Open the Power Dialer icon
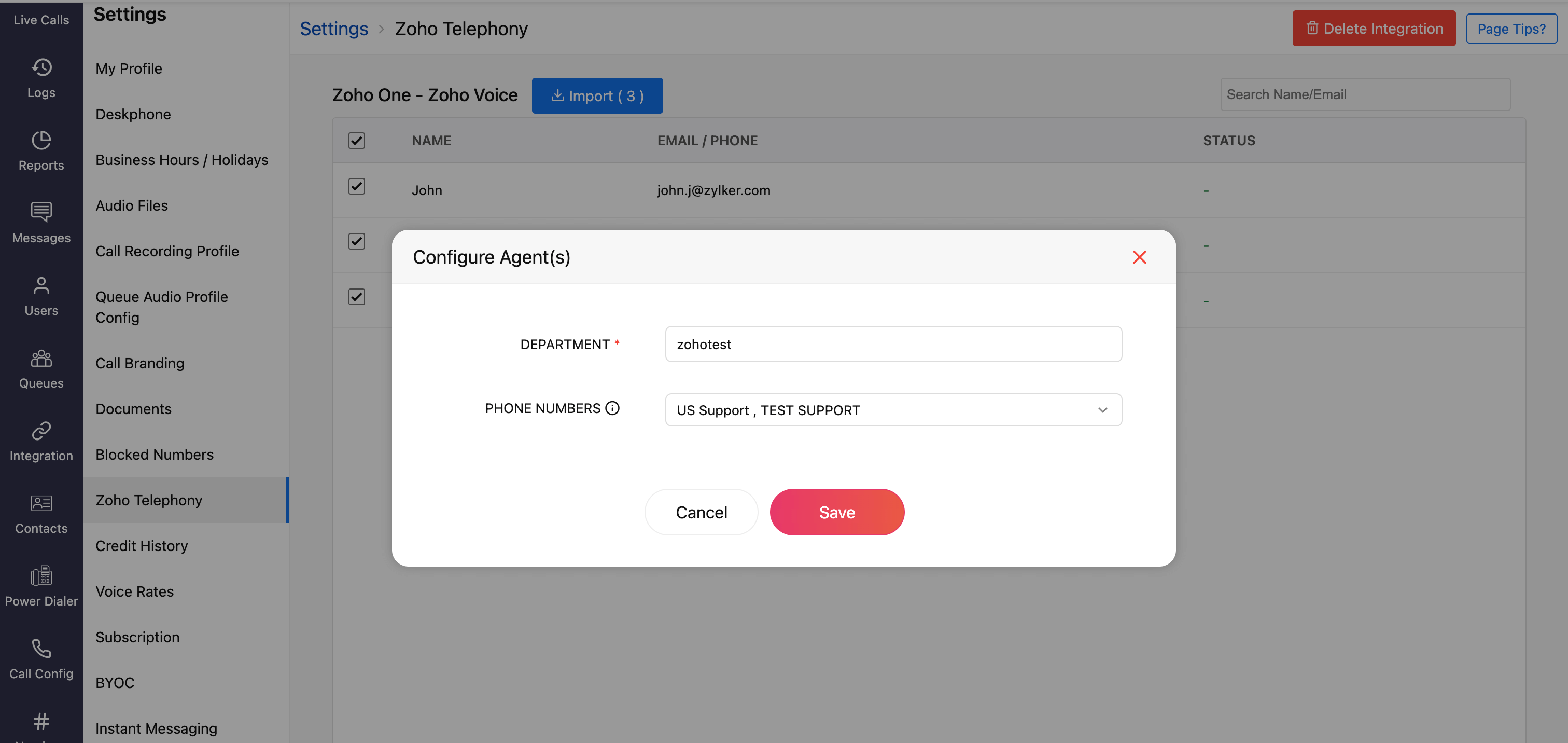The image size is (1568, 743). click(41, 575)
